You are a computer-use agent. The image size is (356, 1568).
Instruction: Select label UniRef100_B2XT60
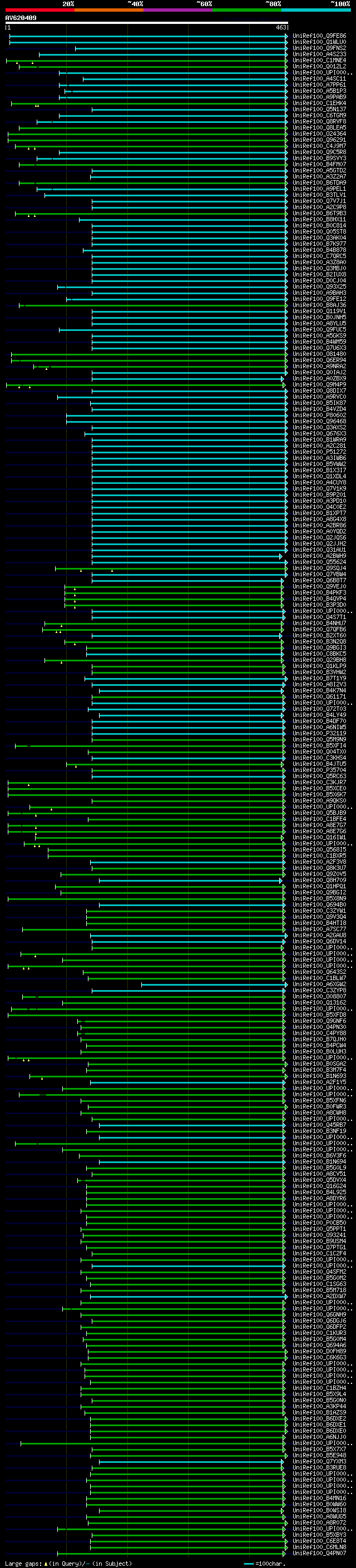[319, 635]
